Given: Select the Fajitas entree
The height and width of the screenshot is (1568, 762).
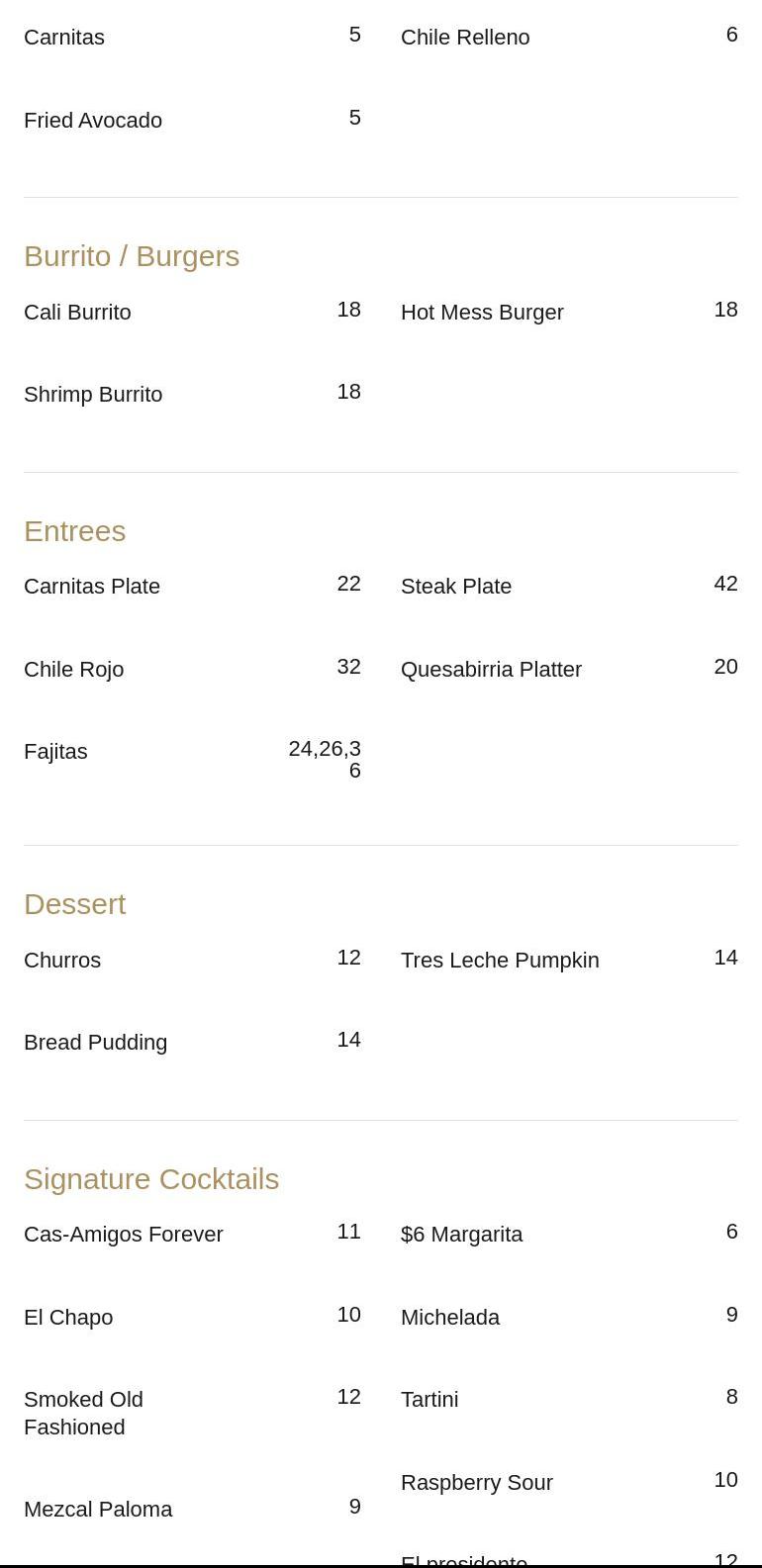Looking at the screenshot, I should click(x=55, y=752).
